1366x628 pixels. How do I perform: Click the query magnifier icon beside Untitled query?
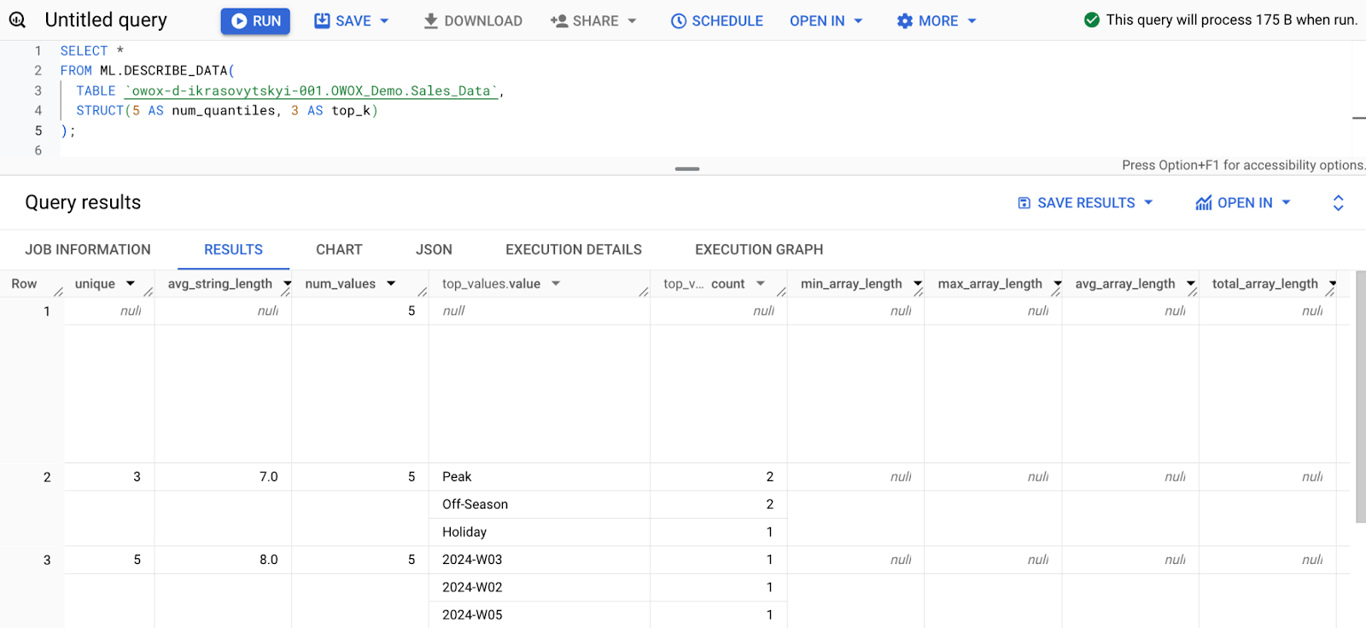17,20
